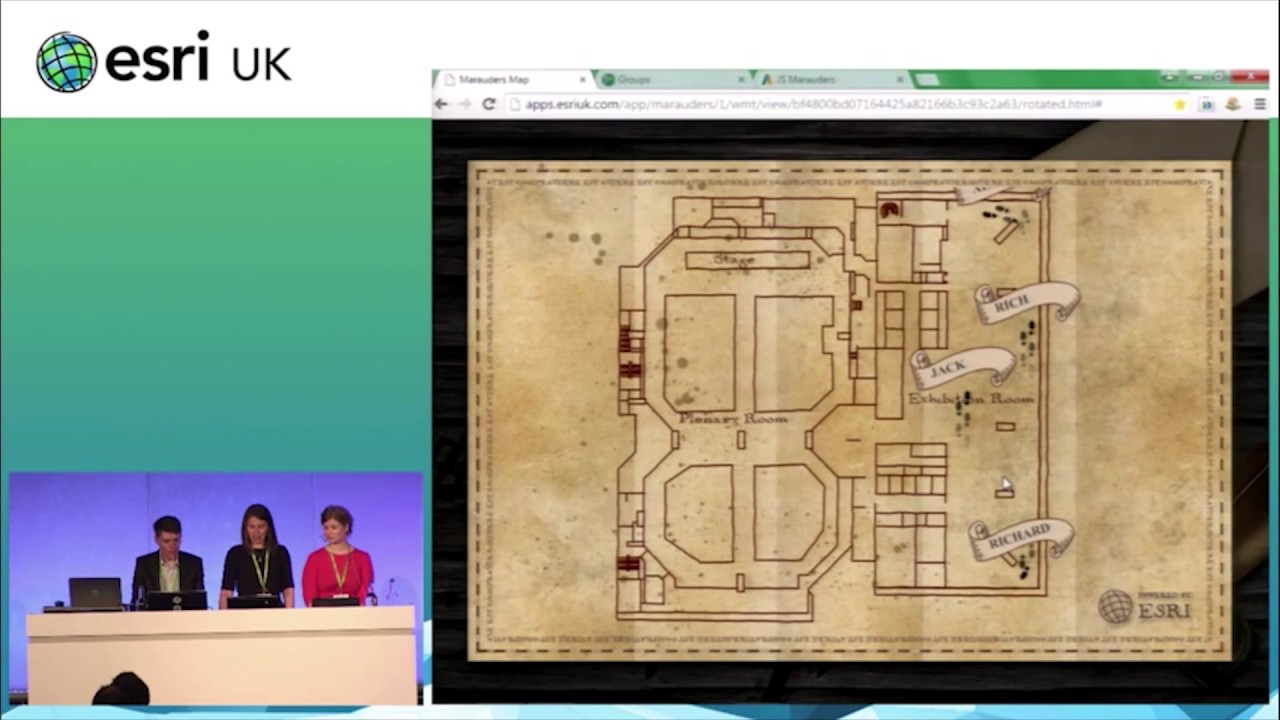Image resolution: width=1280 pixels, height=720 pixels.
Task: Click the esri UK globe logo
Action: click(x=66, y=62)
